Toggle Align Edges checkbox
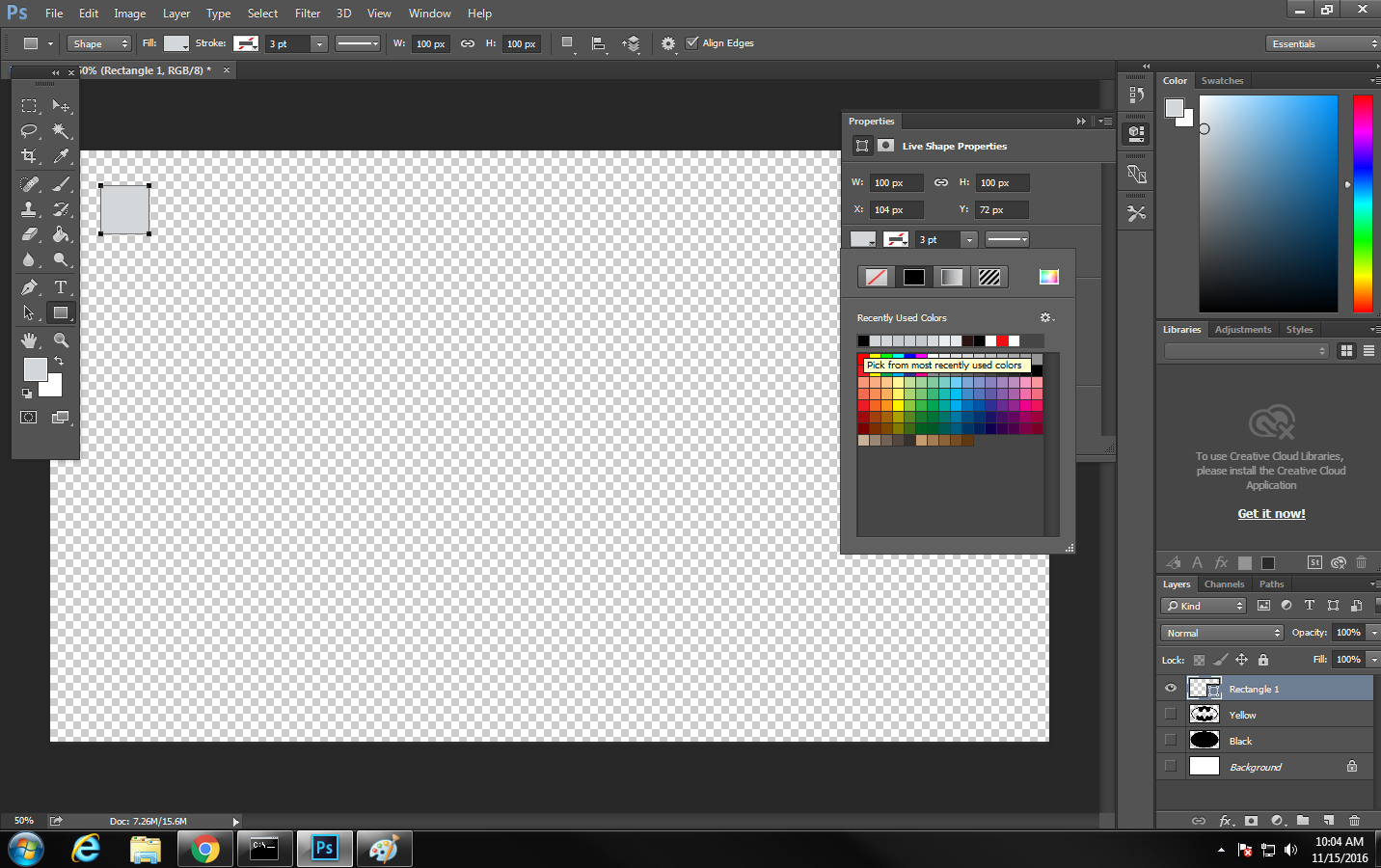This screenshot has height=868, width=1381. tap(691, 42)
